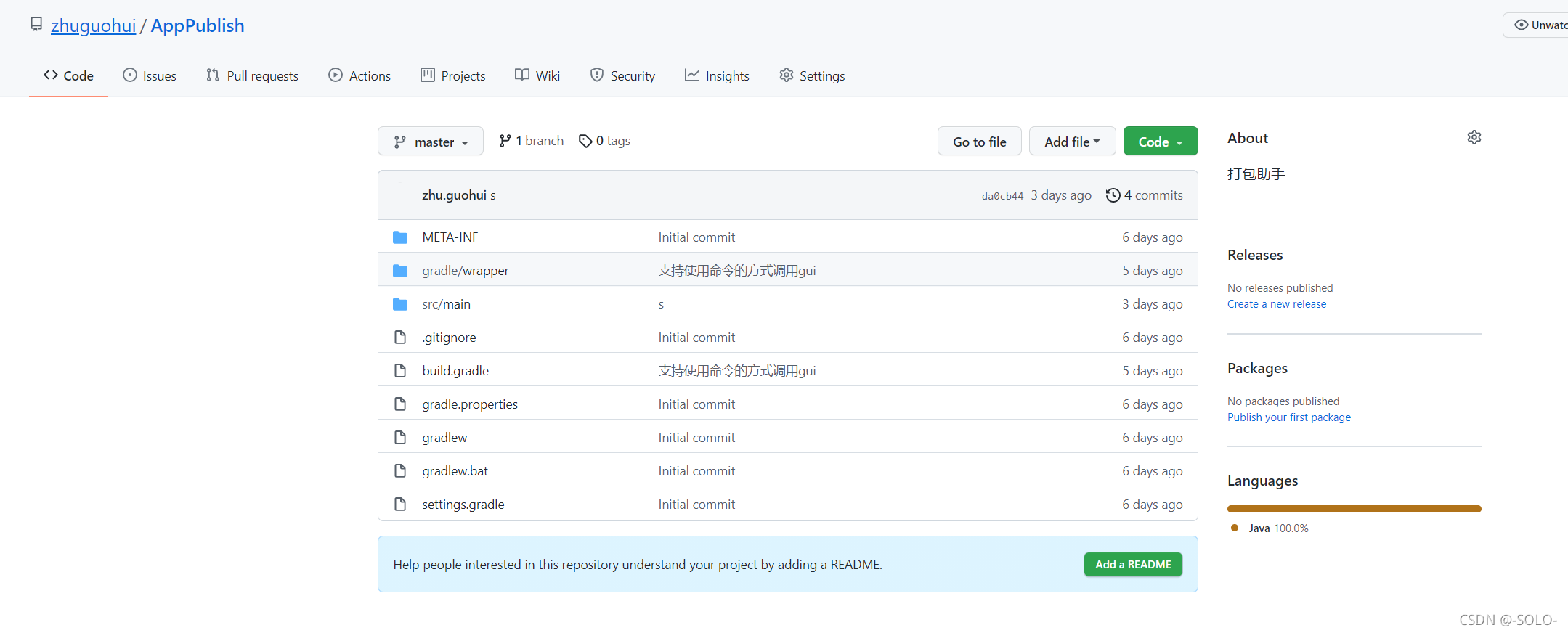Click Publish your first package link
1568x633 pixels.
coord(1289,417)
